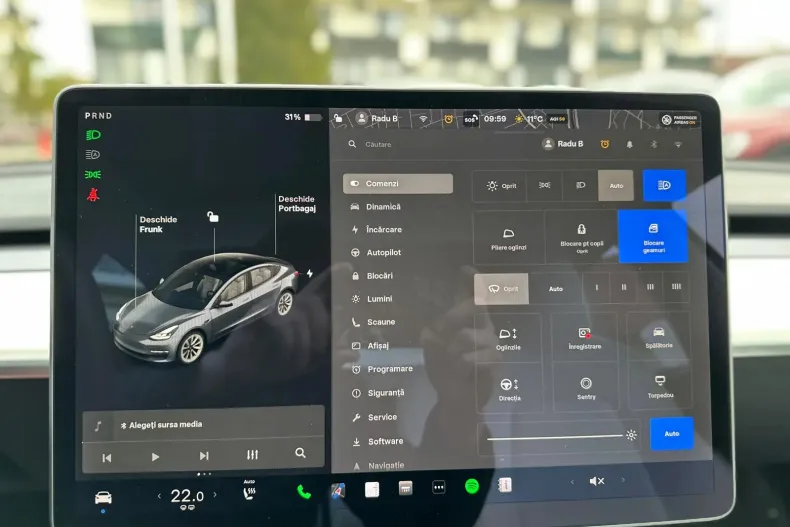
Task: Open the app launcher dots
Action: tap(439, 487)
